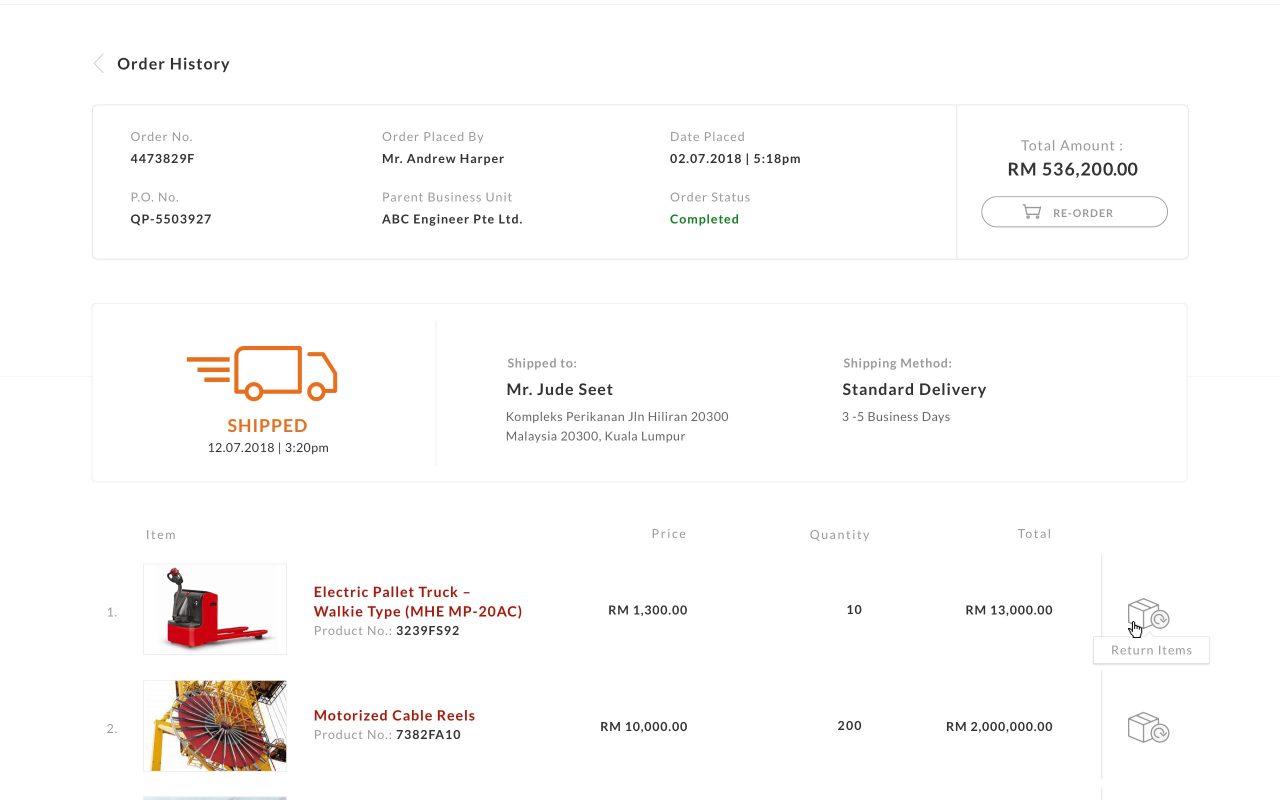Click the Electric Pallet Truck thumbnail image
1280x800 pixels.
215,609
